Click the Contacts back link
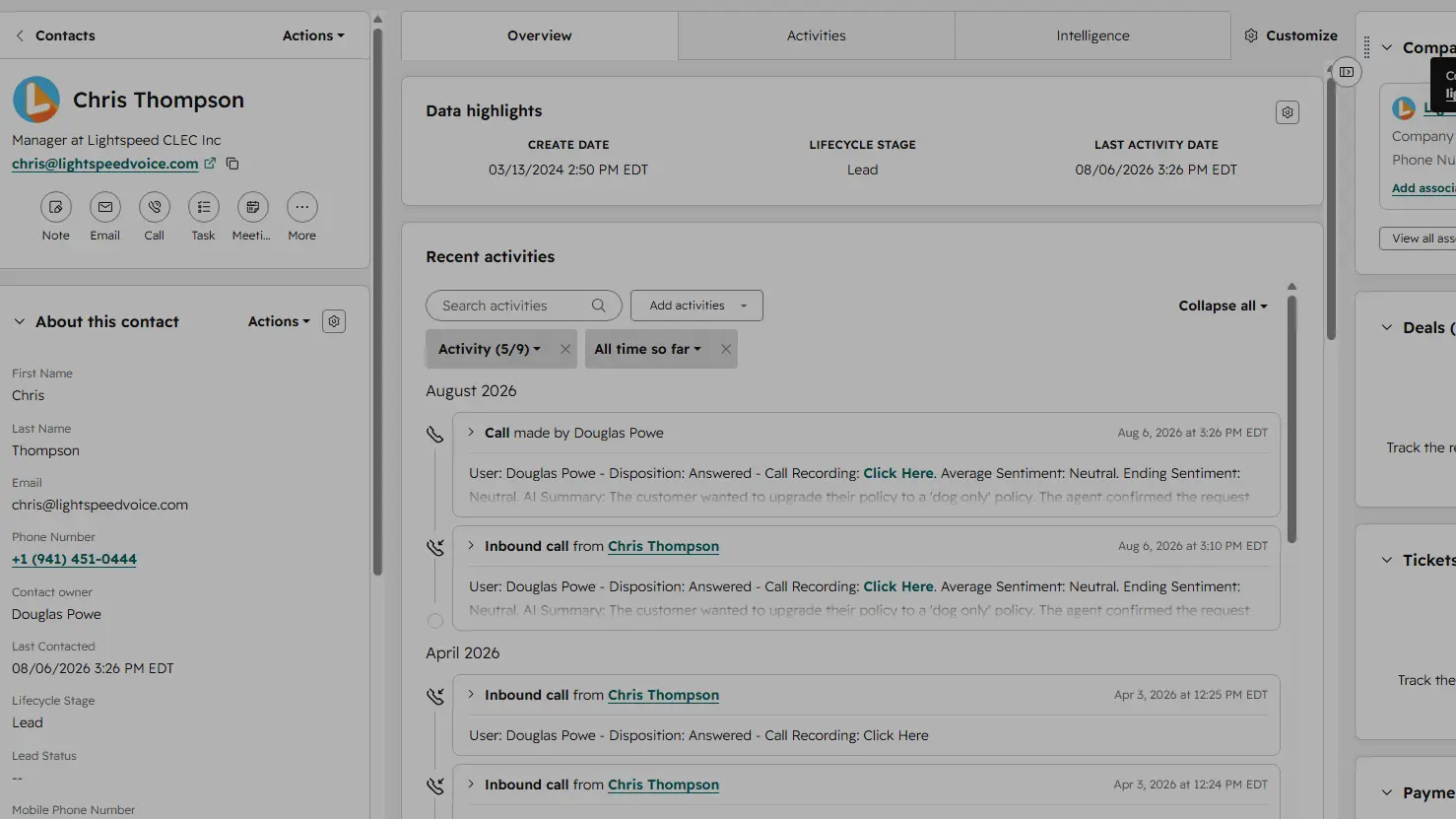 pyautogui.click(x=65, y=35)
